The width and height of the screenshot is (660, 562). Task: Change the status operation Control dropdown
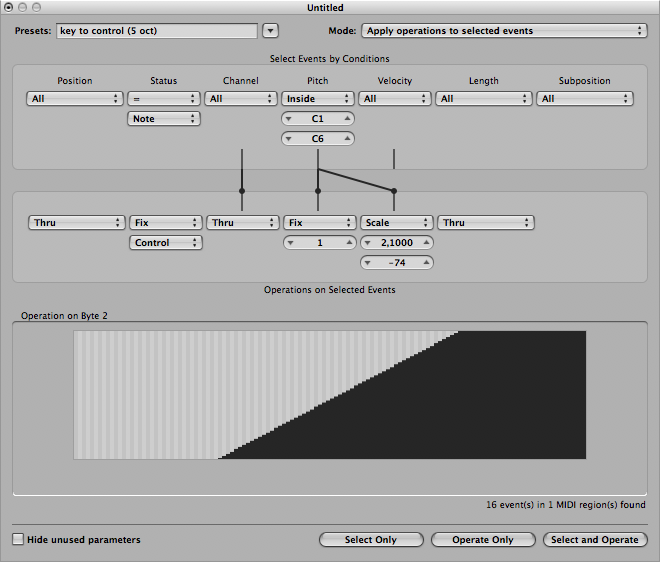pyautogui.click(x=165, y=243)
